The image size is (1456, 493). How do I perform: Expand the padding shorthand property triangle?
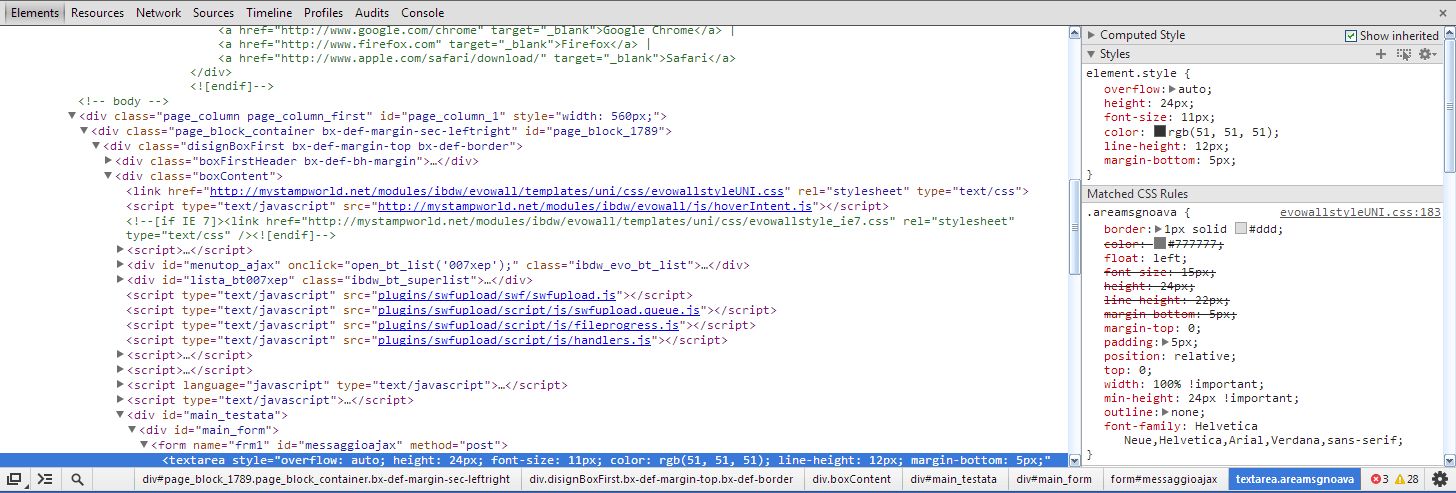click(1166, 342)
